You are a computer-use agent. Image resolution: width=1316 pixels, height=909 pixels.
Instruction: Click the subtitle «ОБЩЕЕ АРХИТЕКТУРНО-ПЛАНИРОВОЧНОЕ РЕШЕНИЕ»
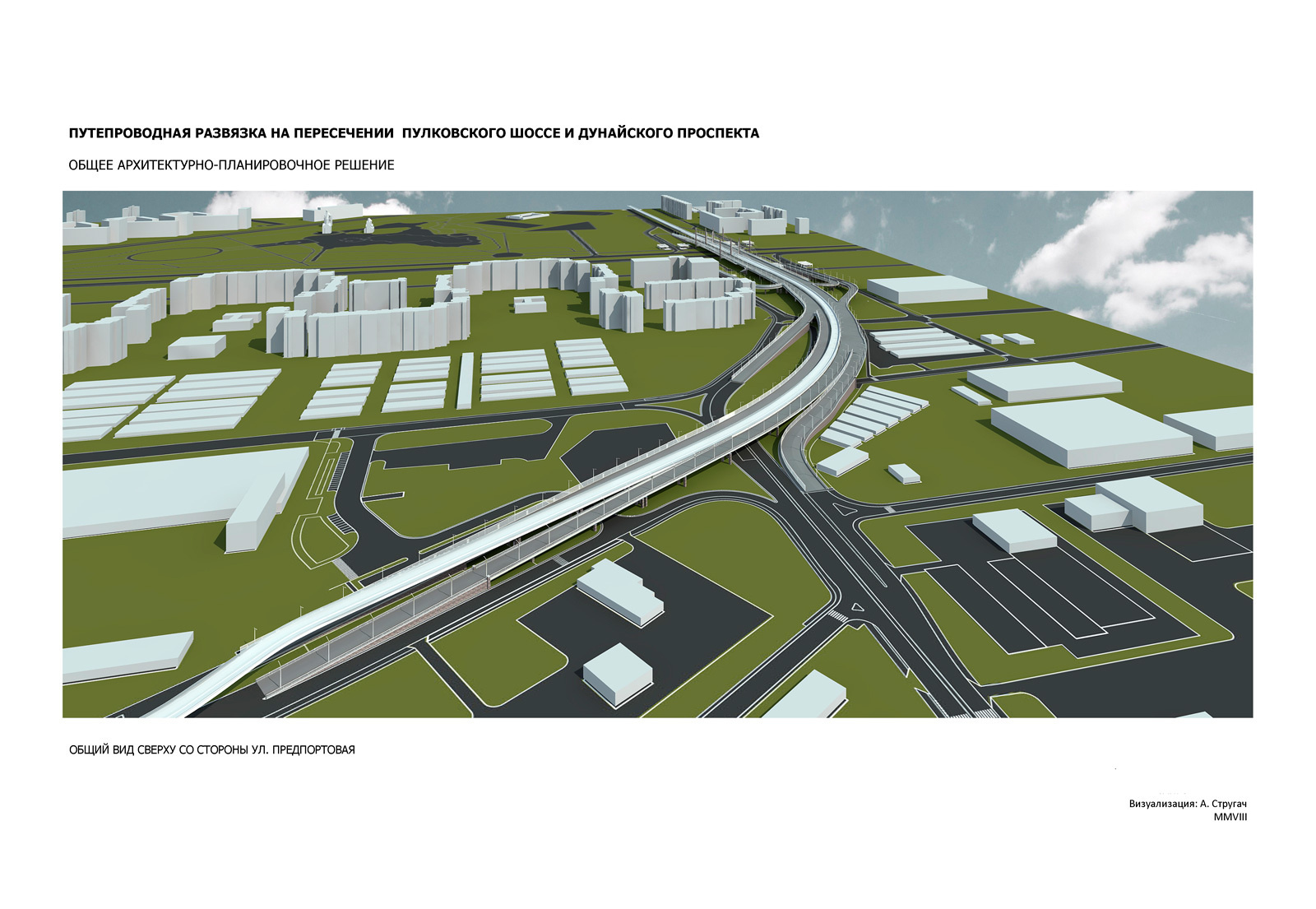(231, 165)
